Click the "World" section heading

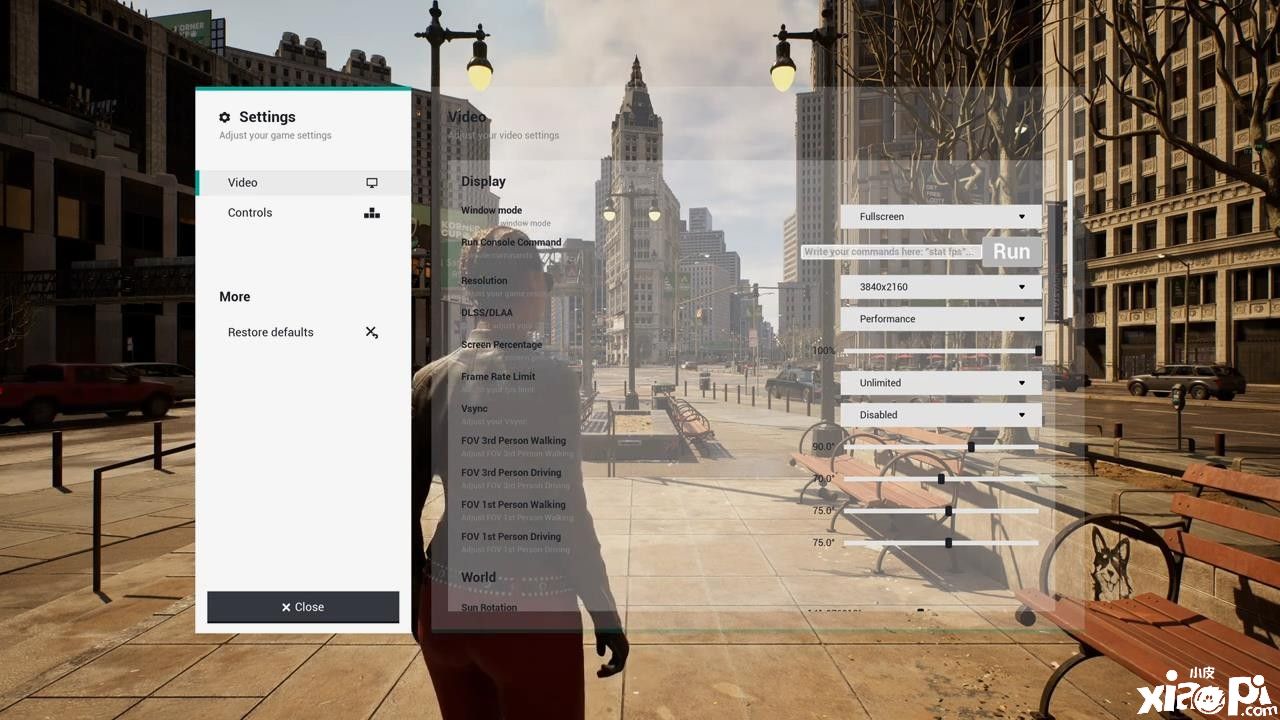(478, 577)
